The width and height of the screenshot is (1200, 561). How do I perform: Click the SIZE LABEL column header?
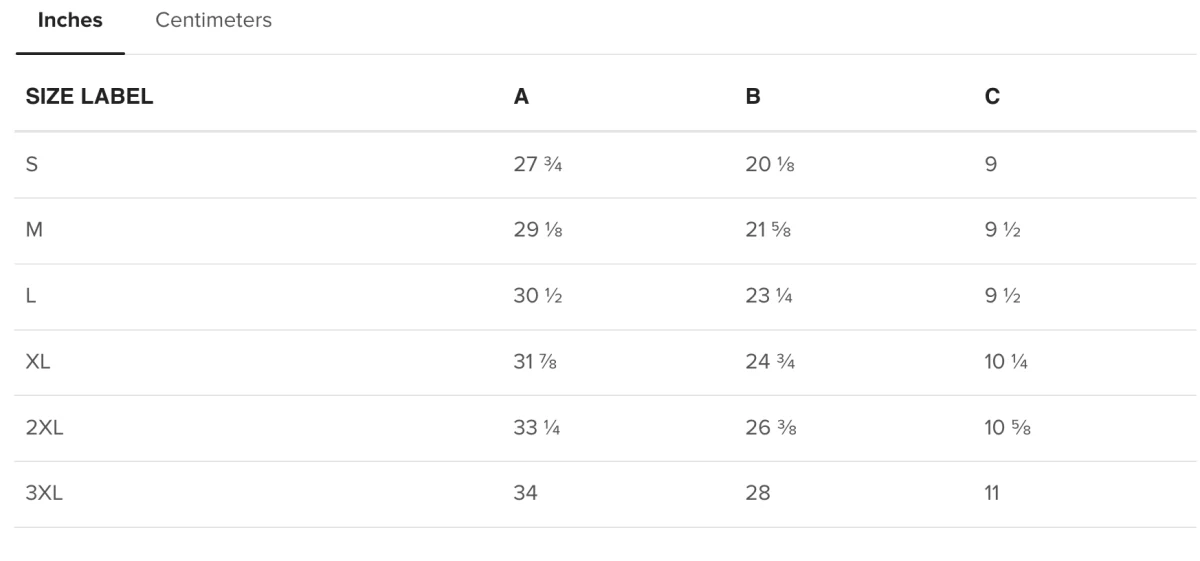pyautogui.click(x=89, y=98)
